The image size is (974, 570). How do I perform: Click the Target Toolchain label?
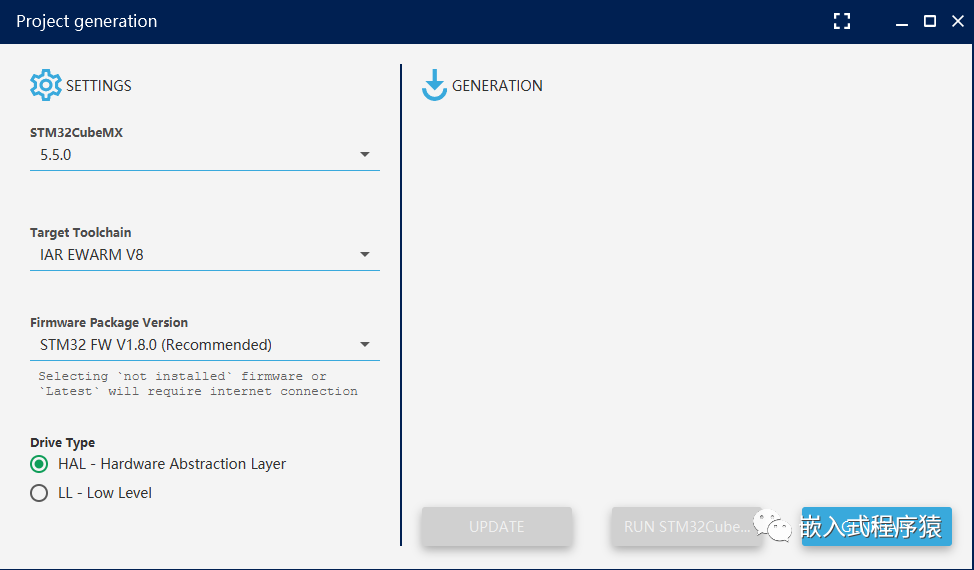pyautogui.click(x=81, y=232)
